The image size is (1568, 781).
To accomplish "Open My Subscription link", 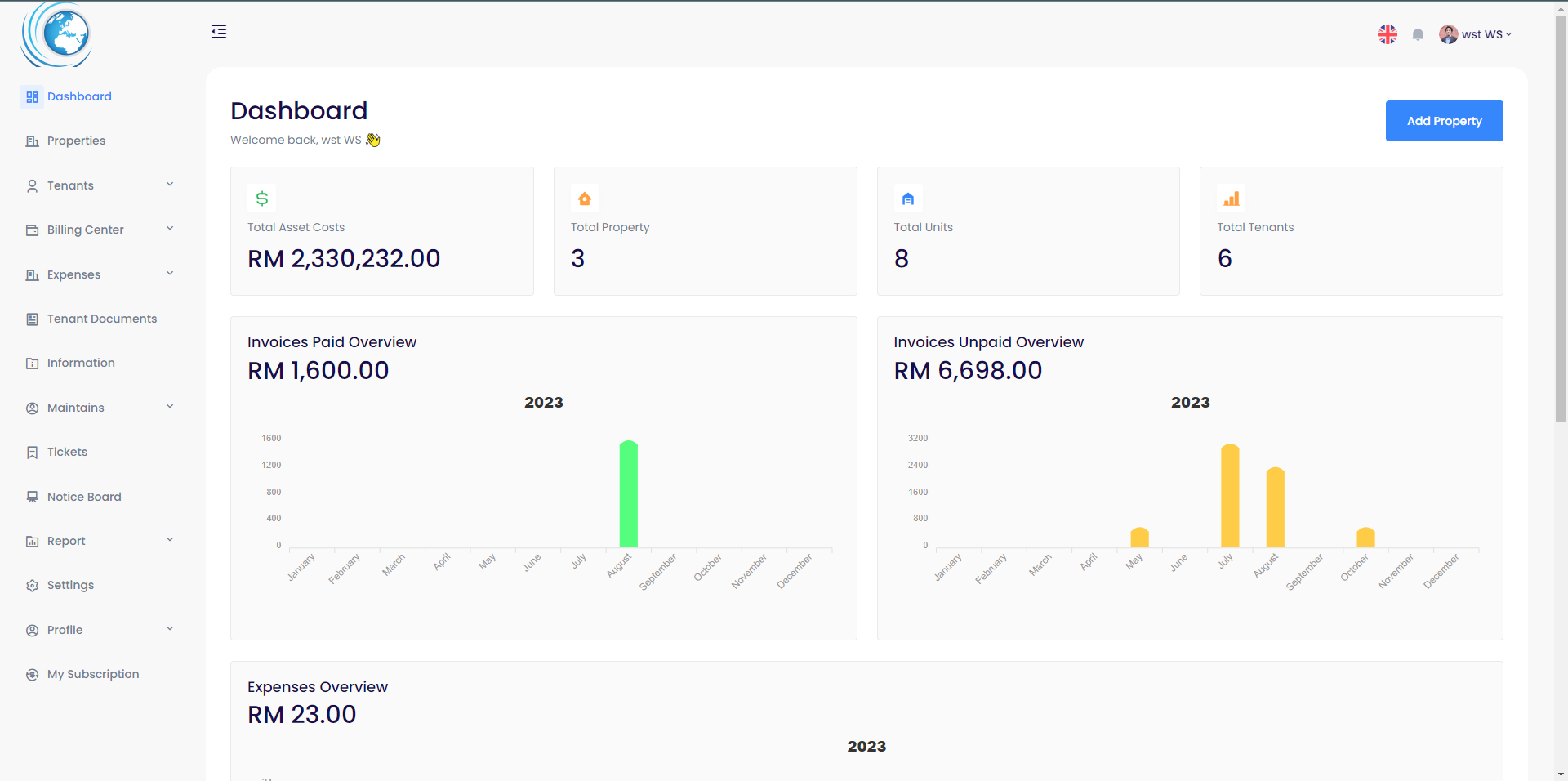I will pos(92,674).
